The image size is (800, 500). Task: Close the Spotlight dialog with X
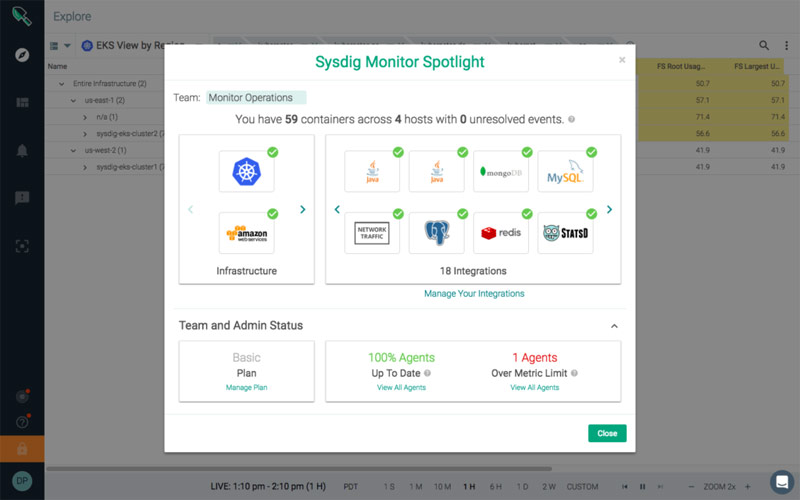[x=622, y=60]
